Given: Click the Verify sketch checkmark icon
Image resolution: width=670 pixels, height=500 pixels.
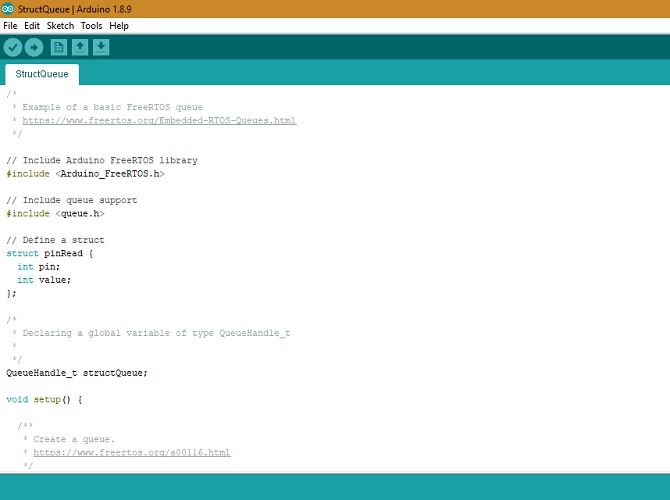Looking at the screenshot, I should [x=13, y=47].
